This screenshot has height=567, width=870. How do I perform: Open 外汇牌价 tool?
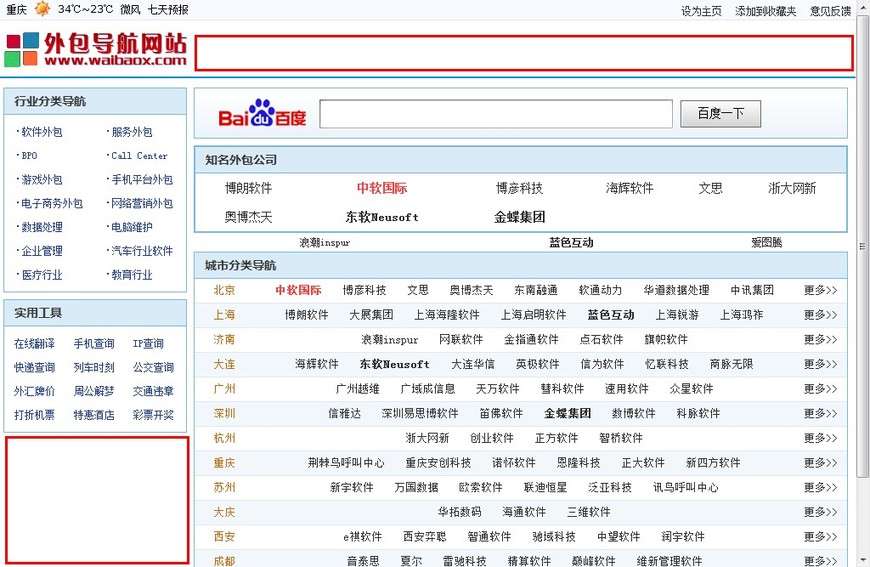pyautogui.click(x=34, y=392)
